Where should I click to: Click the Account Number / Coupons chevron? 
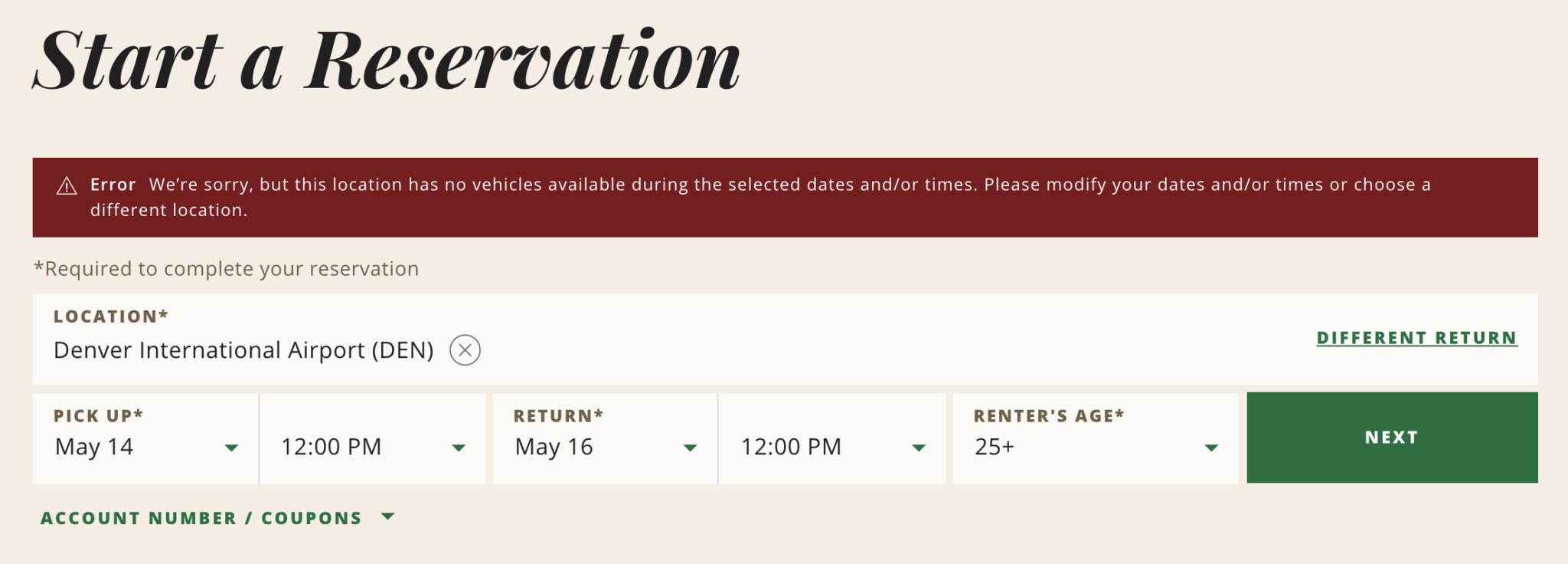(x=388, y=517)
